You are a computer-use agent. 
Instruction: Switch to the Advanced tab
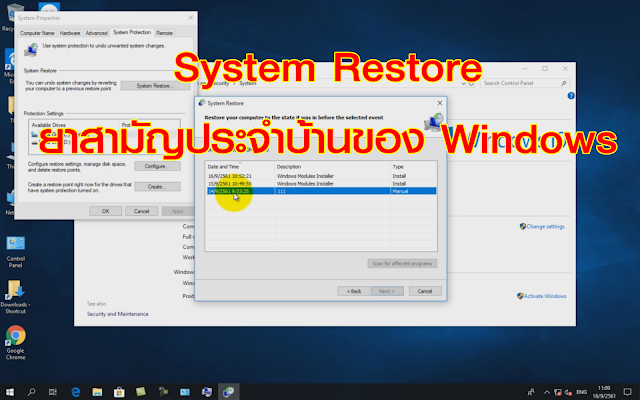tap(97, 33)
